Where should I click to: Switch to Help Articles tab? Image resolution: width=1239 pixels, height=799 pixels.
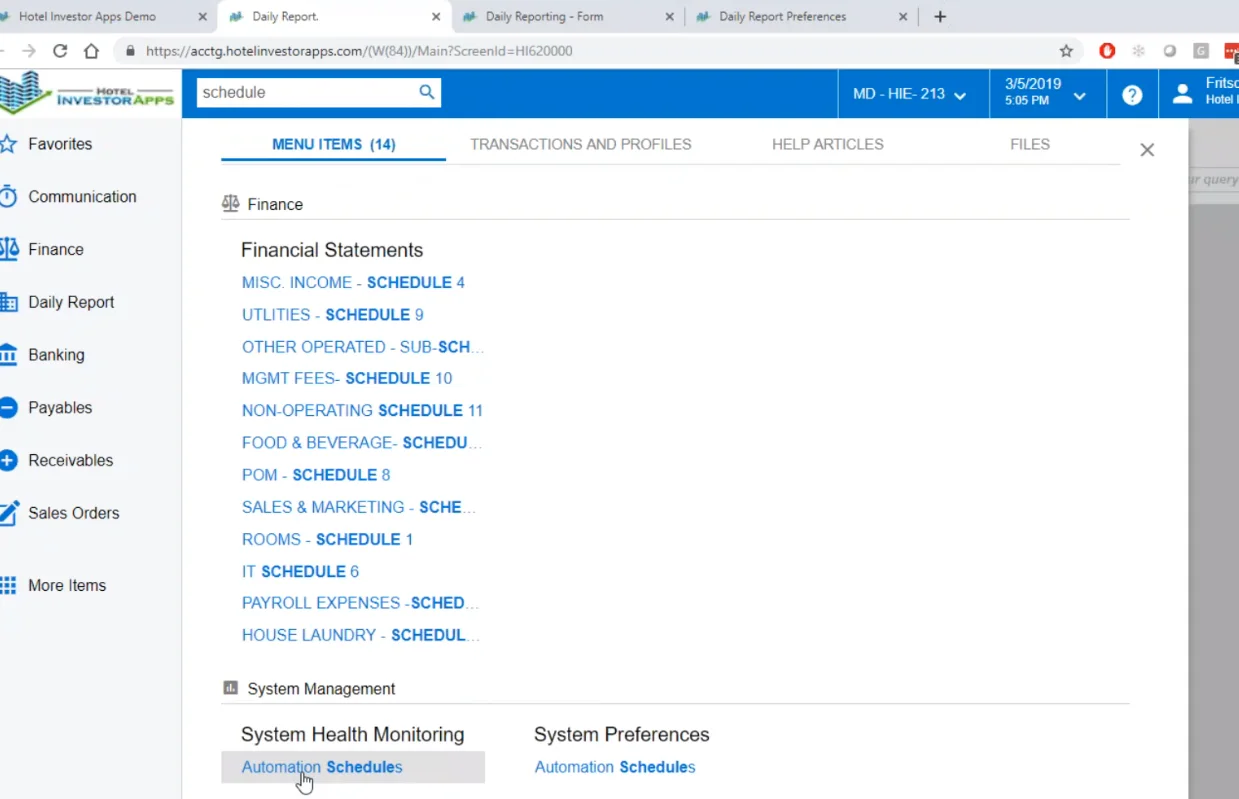(828, 144)
